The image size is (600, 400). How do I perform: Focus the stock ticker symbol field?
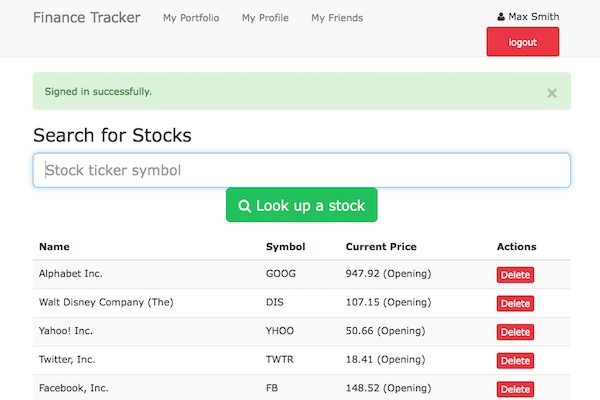pos(301,170)
